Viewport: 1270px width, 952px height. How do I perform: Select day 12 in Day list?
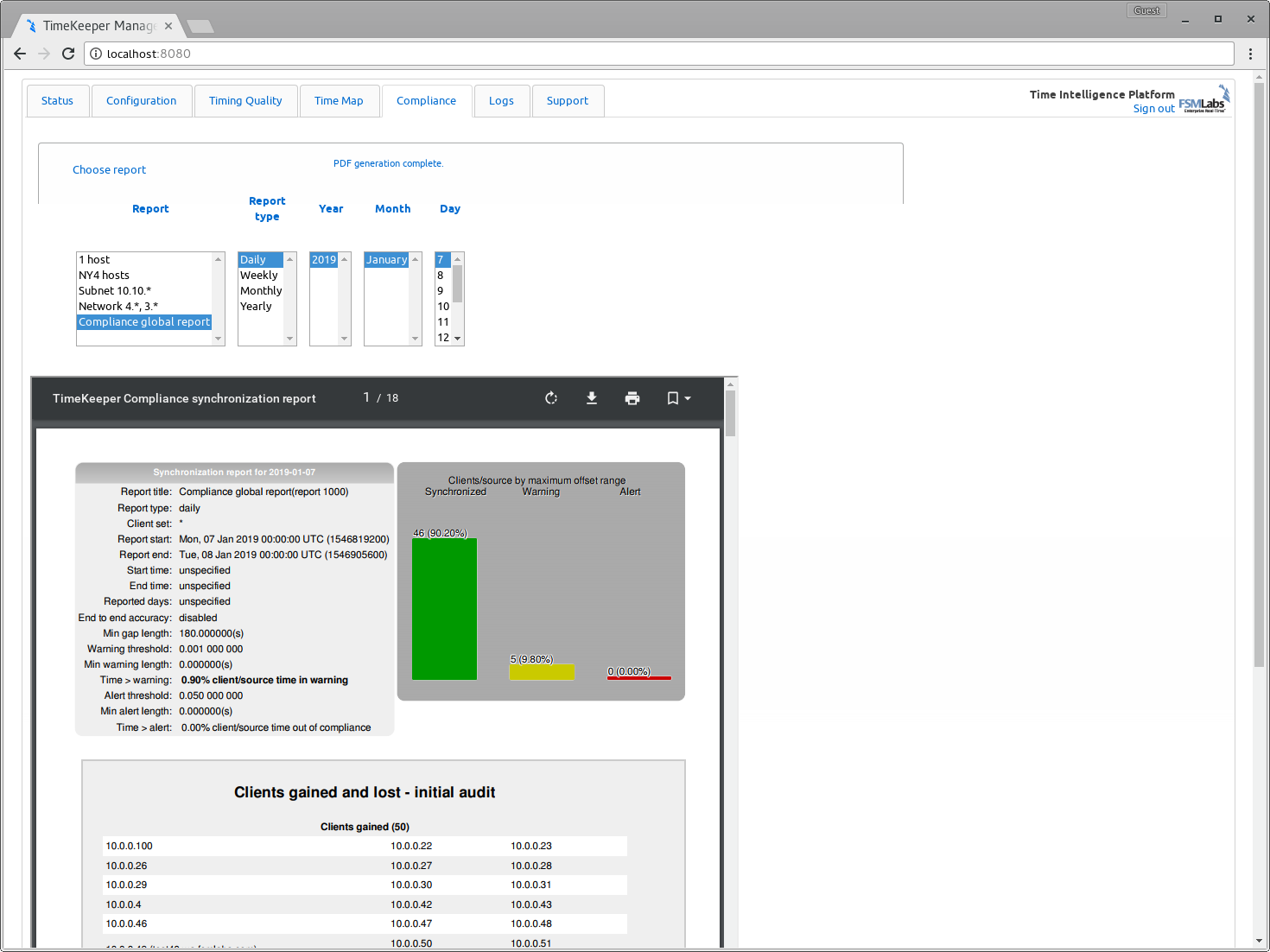coord(443,338)
